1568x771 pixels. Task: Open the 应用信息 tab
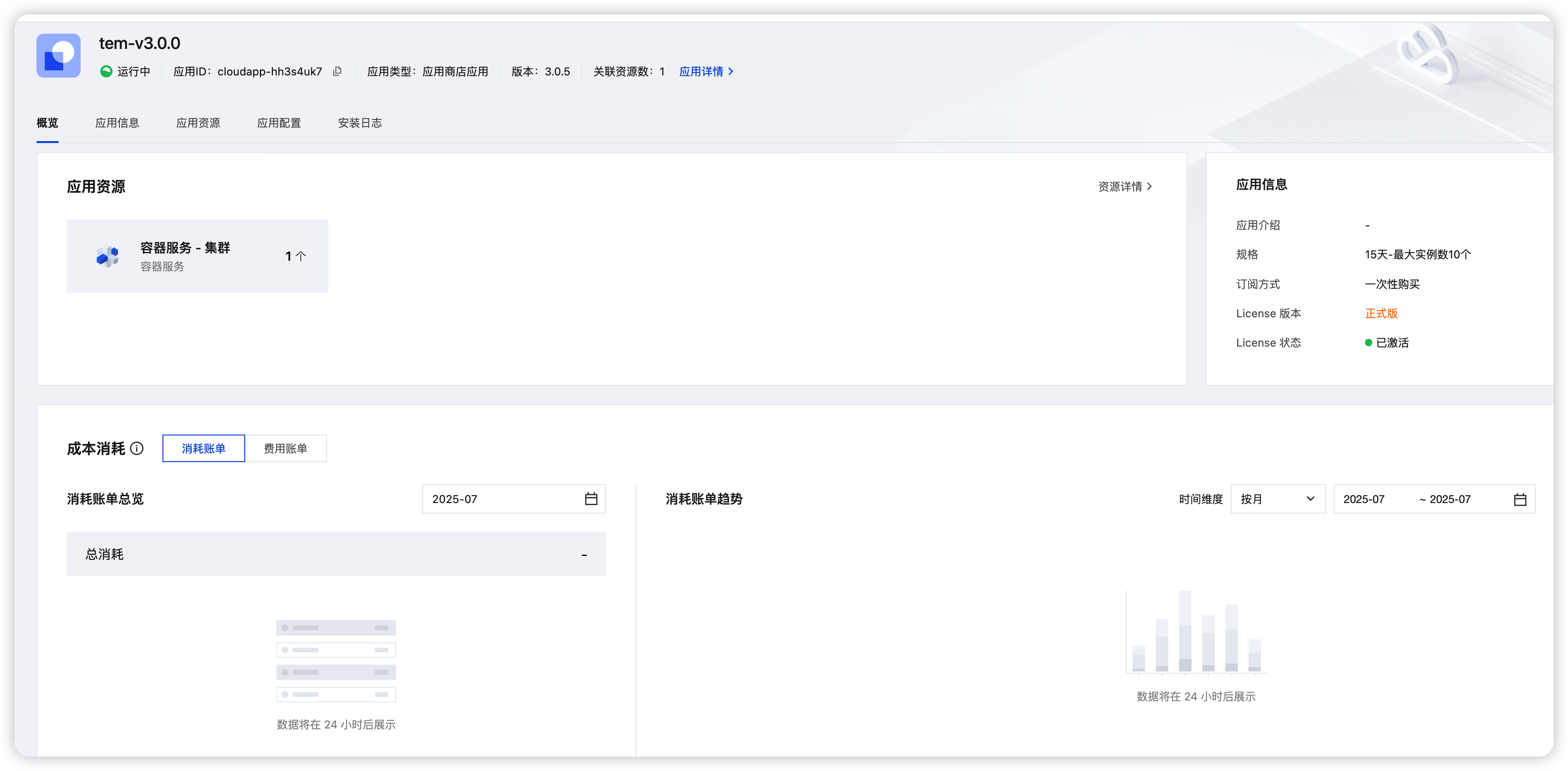tap(117, 123)
